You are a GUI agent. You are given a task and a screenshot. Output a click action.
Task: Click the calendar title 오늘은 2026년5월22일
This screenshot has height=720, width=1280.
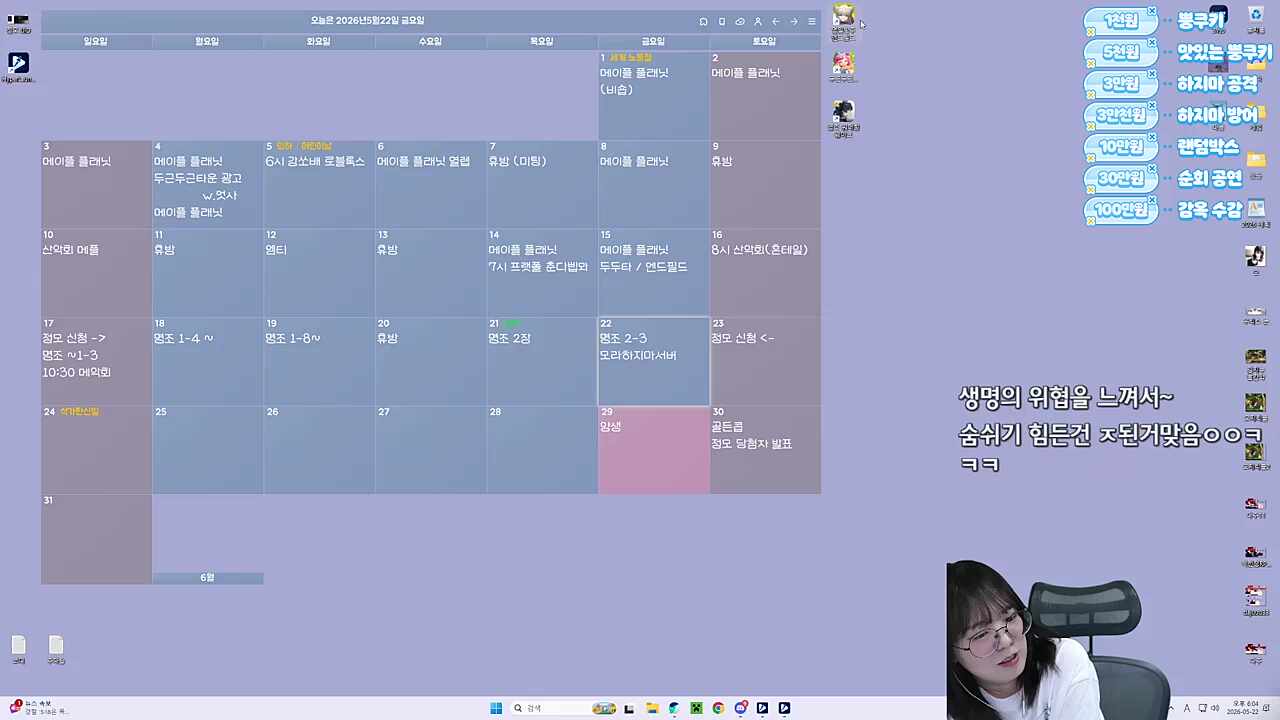[367, 21]
